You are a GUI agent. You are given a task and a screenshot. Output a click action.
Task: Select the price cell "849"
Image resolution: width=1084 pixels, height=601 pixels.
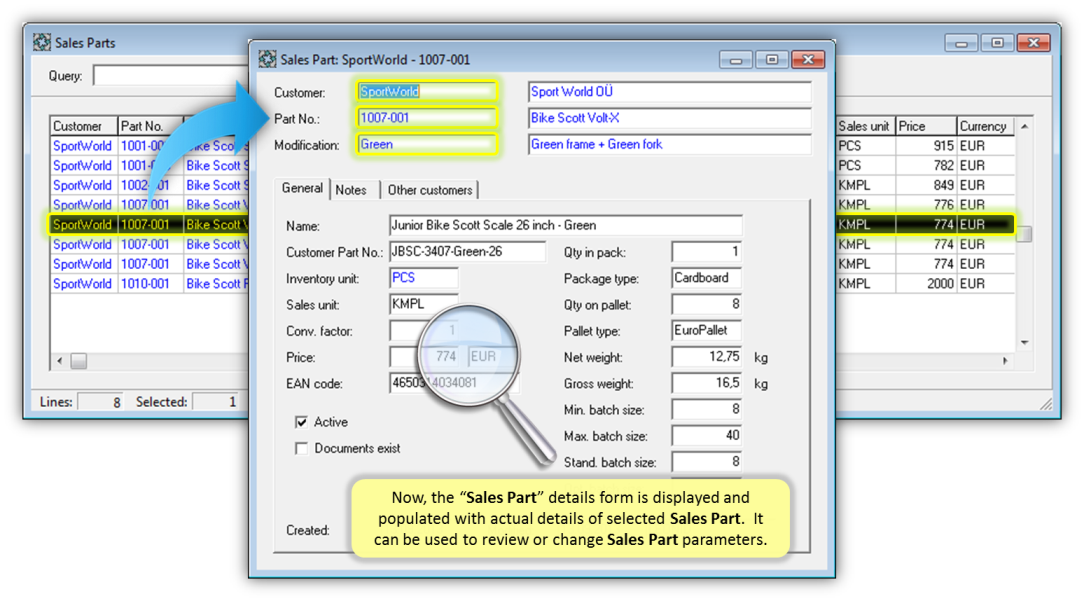click(x=926, y=185)
